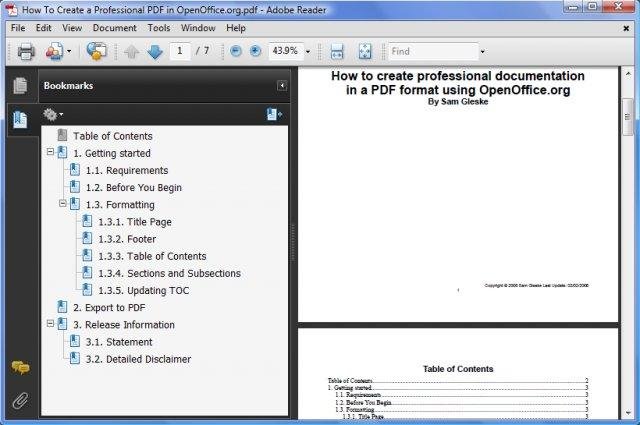Open the Edit menu
Viewport: 640px width, 425px height.
click(x=44, y=28)
